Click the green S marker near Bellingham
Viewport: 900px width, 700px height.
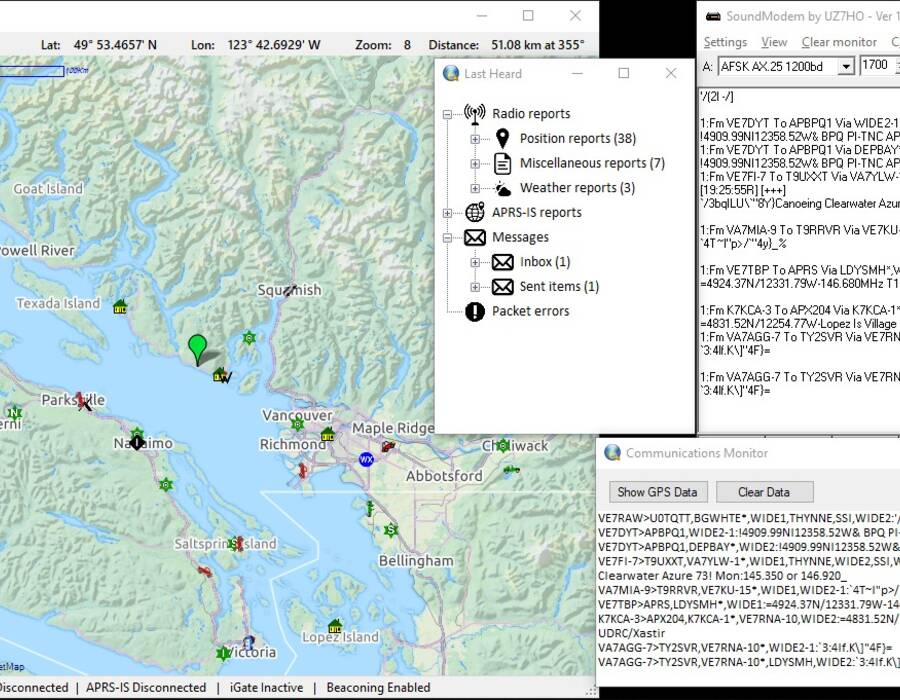coord(391,530)
